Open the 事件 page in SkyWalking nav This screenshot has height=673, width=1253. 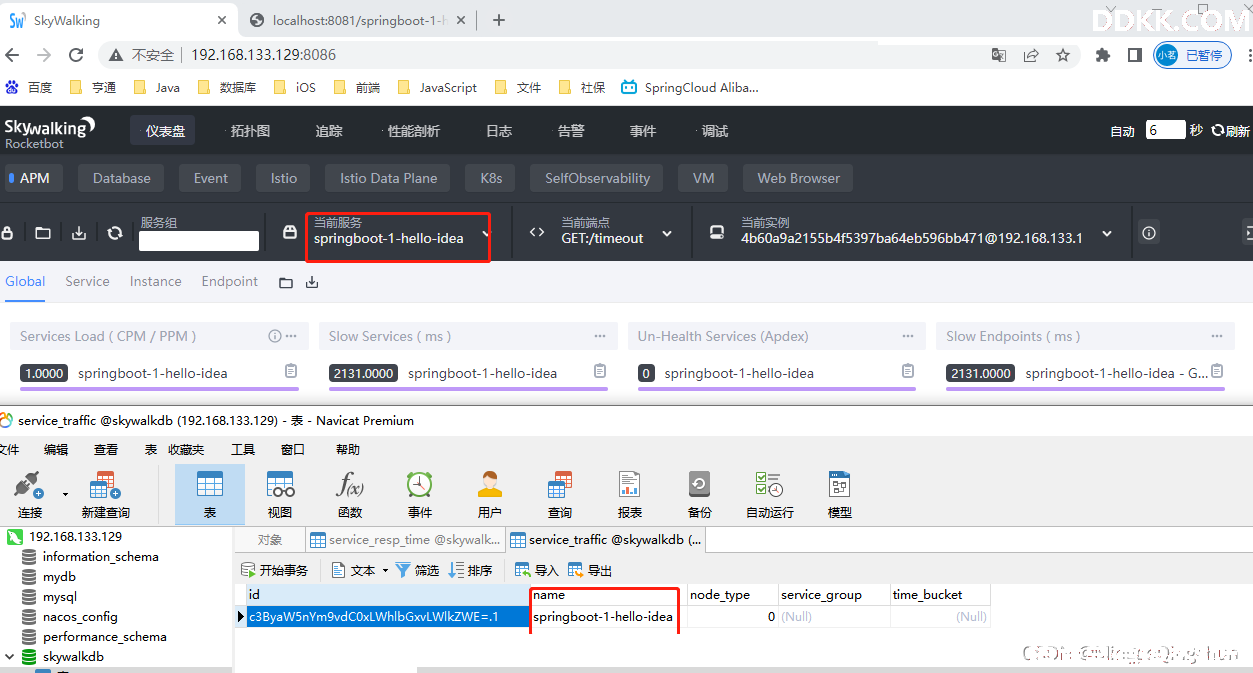[642, 131]
